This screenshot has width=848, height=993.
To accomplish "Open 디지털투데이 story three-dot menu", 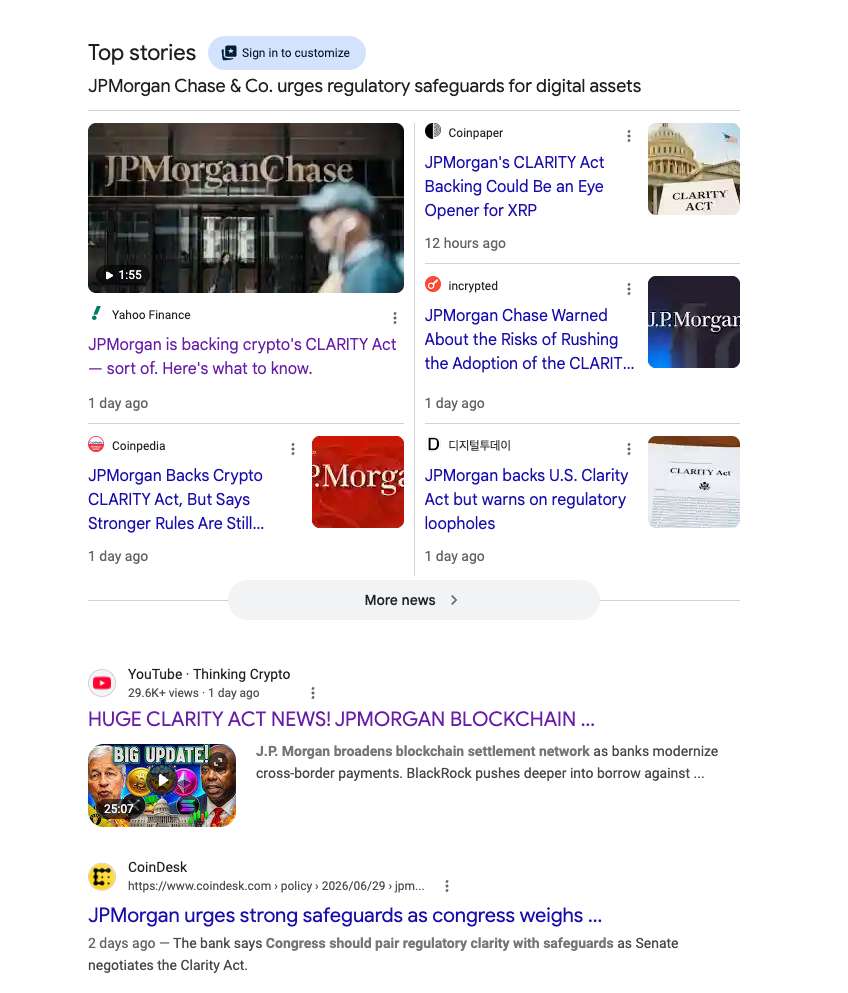I will [629, 449].
